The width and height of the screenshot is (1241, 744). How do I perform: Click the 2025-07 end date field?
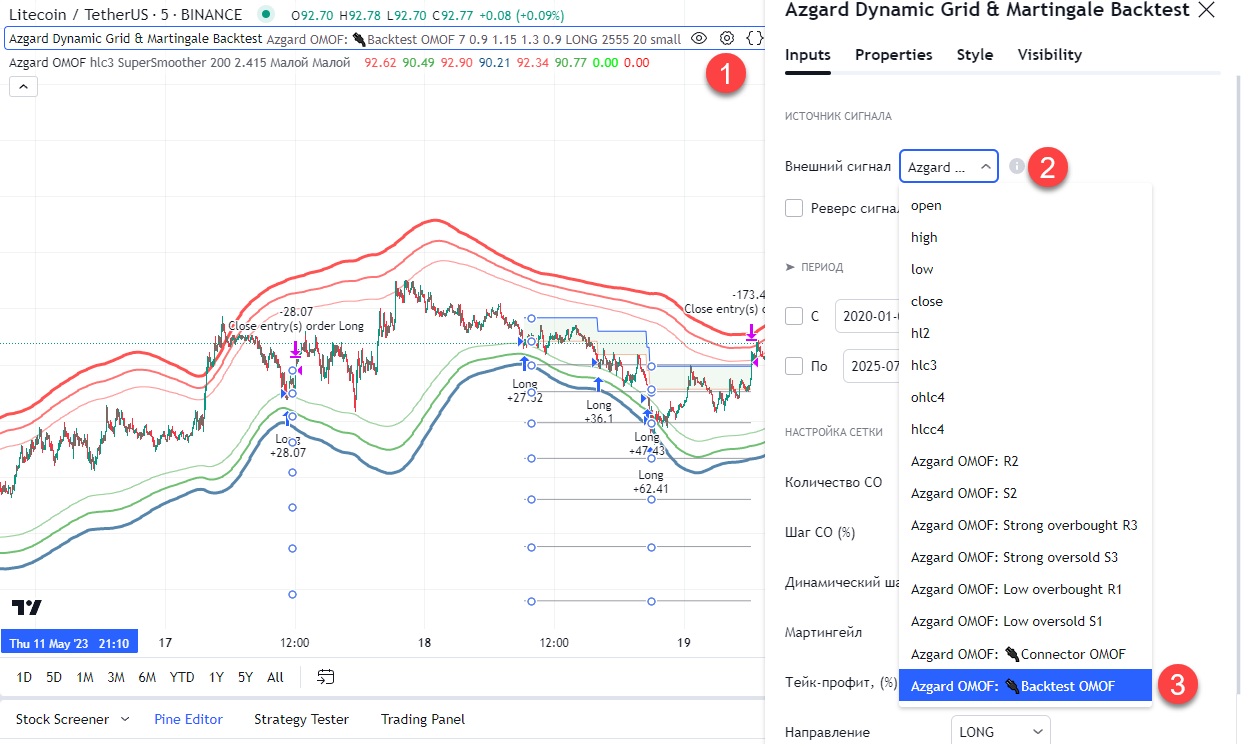coord(871,366)
